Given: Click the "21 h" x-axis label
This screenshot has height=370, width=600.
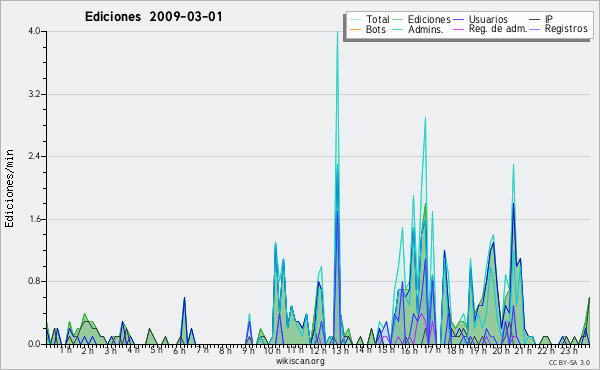Looking at the screenshot, I should pyautogui.click(x=523, y=350).
